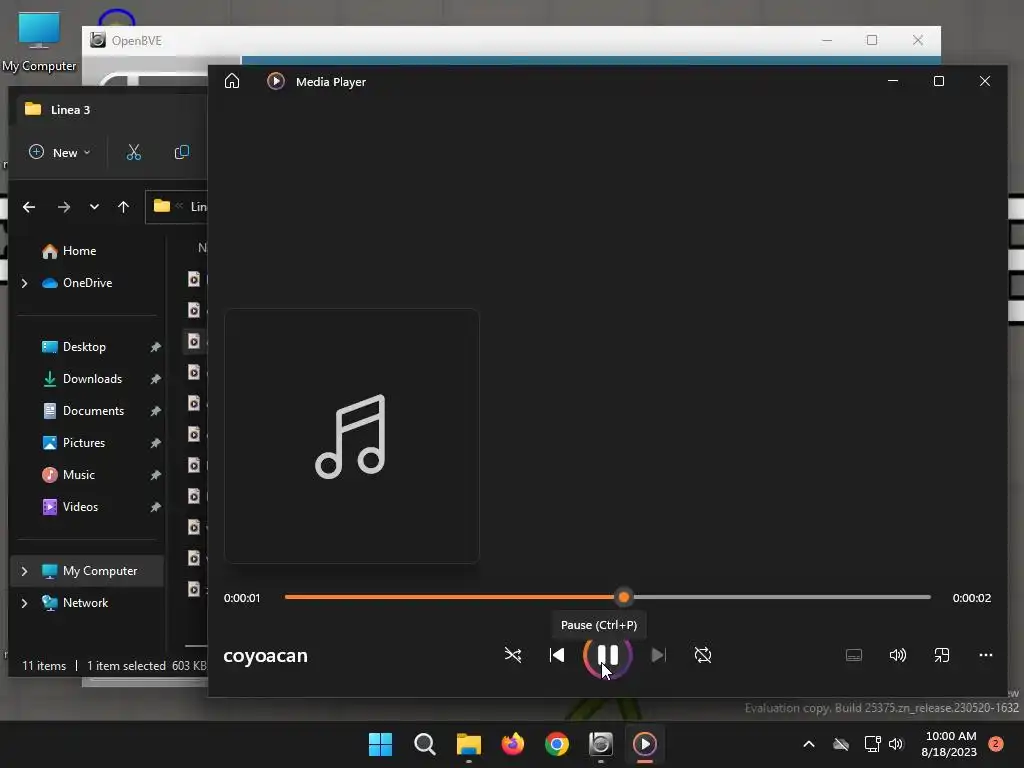Open the New dropdown in File Explorer
The image size is (1024, 768).
[x=59, y=152]
